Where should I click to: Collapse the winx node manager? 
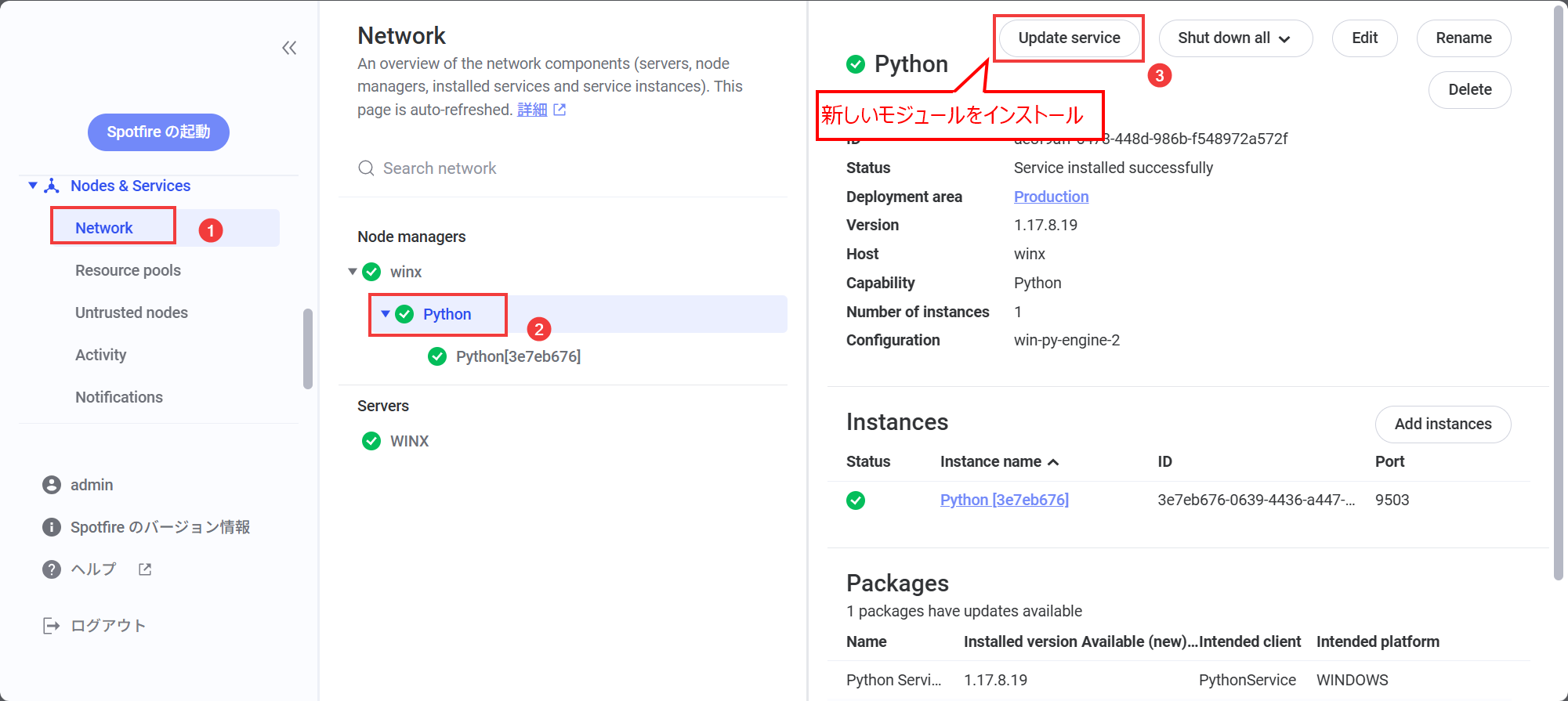353,272
